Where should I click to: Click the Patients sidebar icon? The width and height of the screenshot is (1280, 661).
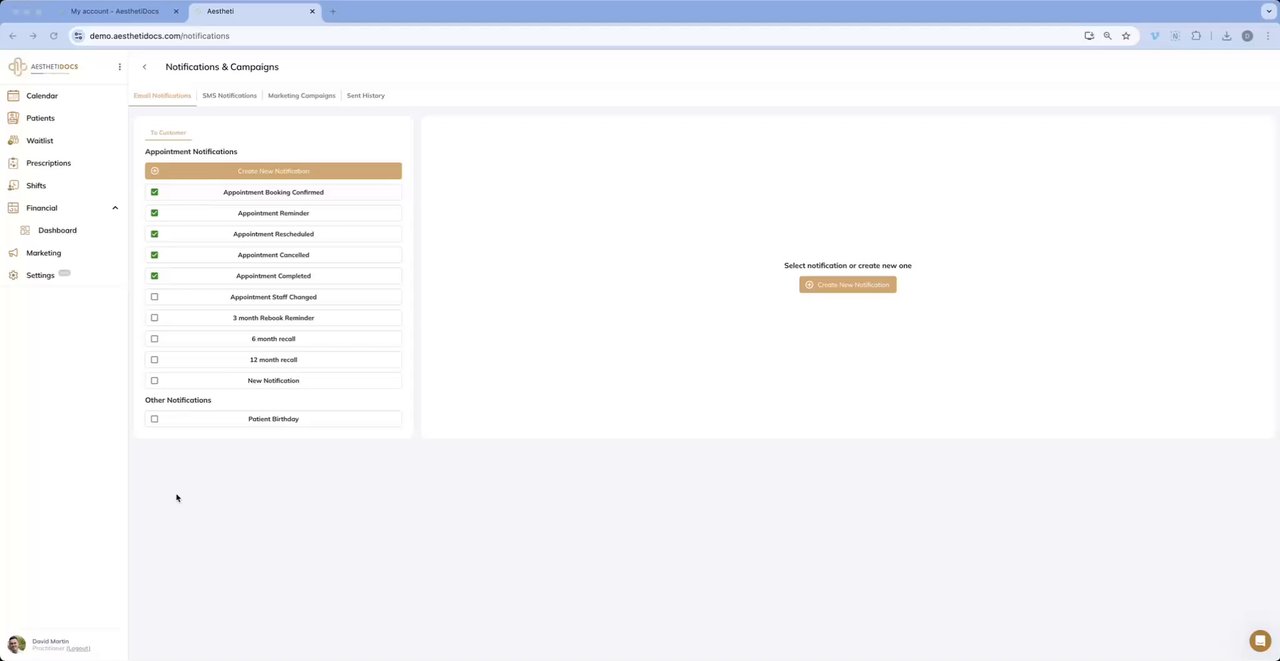point(13,118)
